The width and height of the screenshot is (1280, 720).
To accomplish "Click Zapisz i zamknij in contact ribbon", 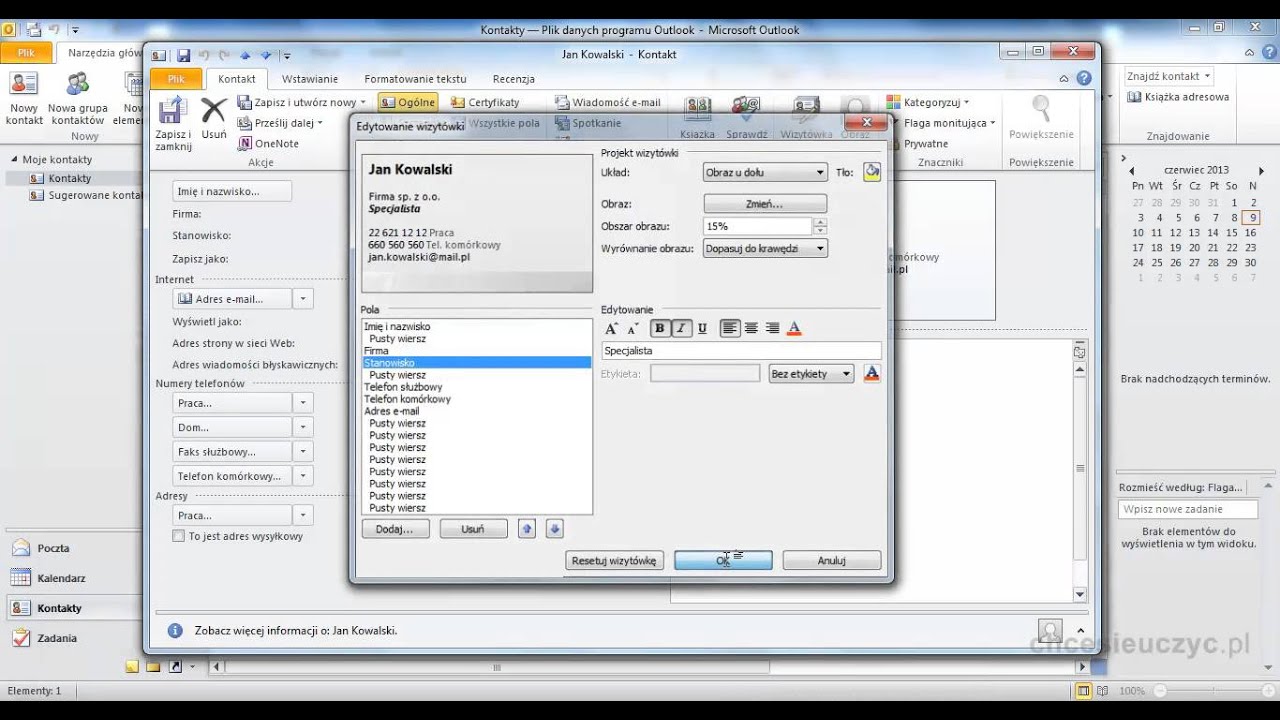I will (x=173, y=124).
